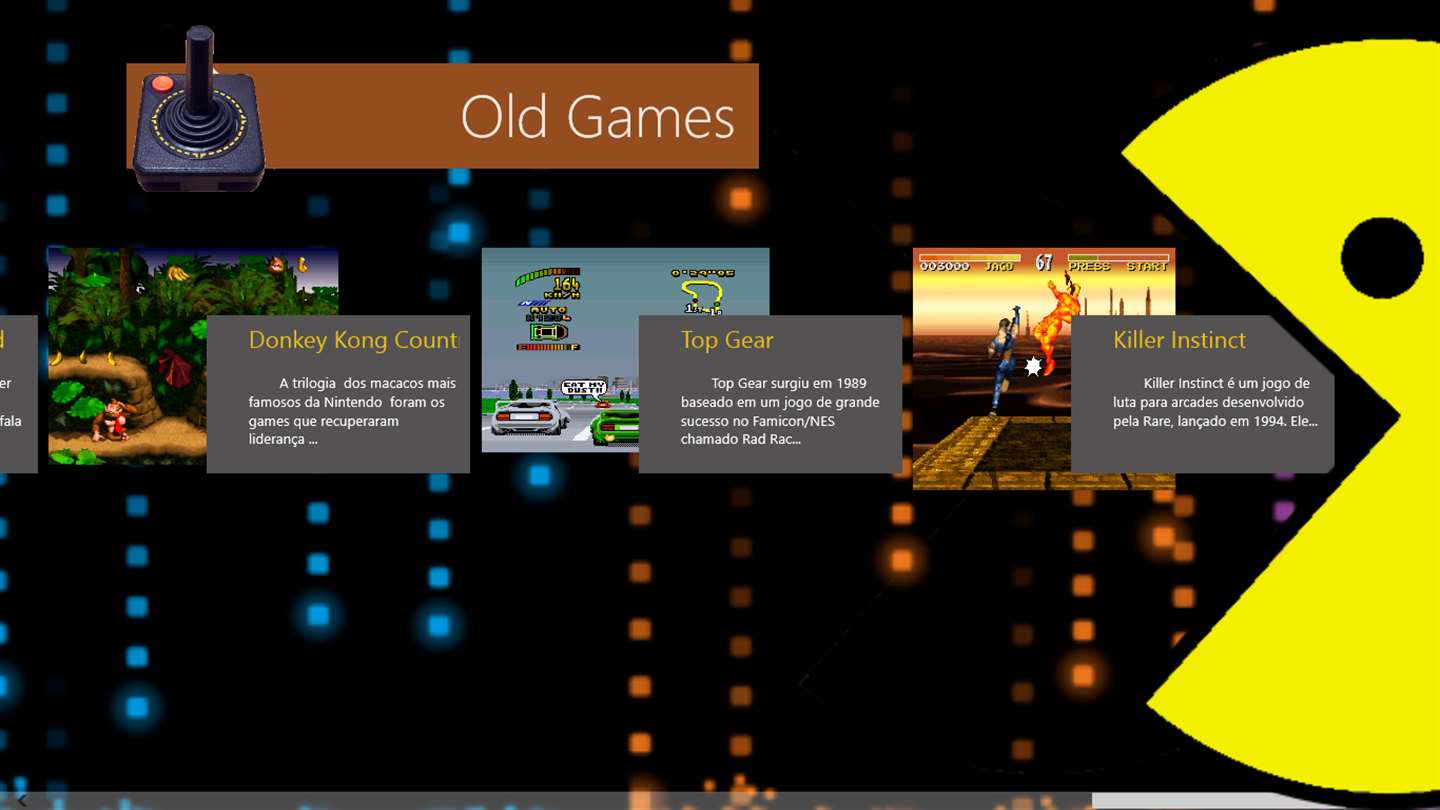Image resolution: width=1440 pixels, height=810 pixels.
Task: Select the Donkey Kong Country title
Action: 354,340
